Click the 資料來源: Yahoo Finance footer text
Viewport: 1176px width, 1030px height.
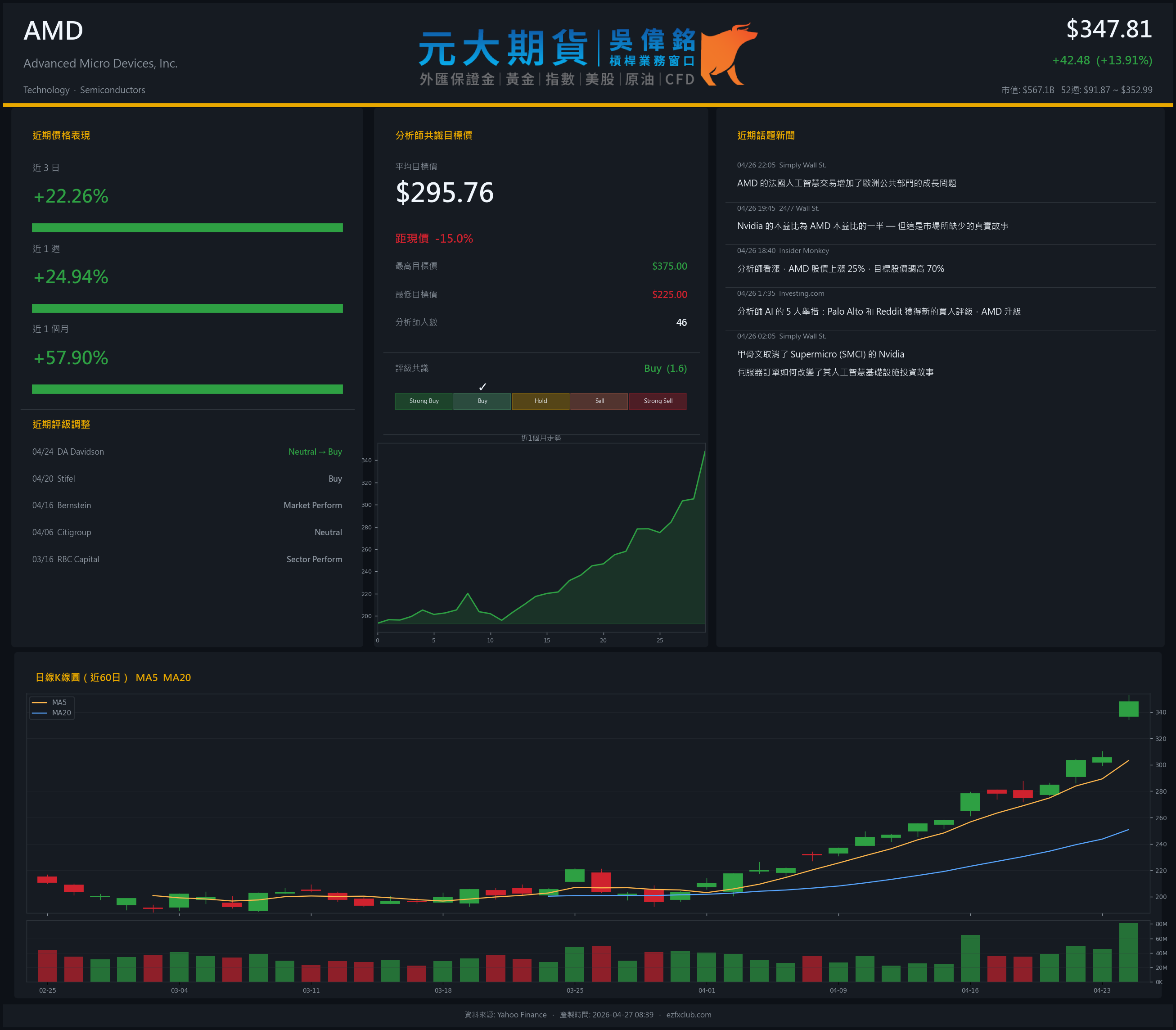click(505, 1015)
